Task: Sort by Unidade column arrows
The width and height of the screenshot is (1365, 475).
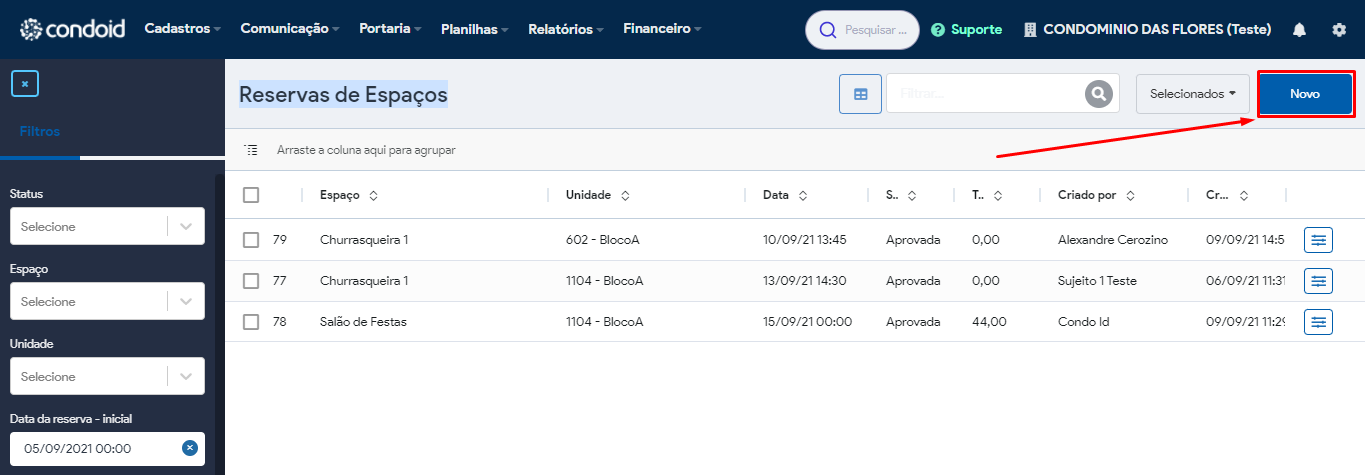Action: (x=625, y=196)
